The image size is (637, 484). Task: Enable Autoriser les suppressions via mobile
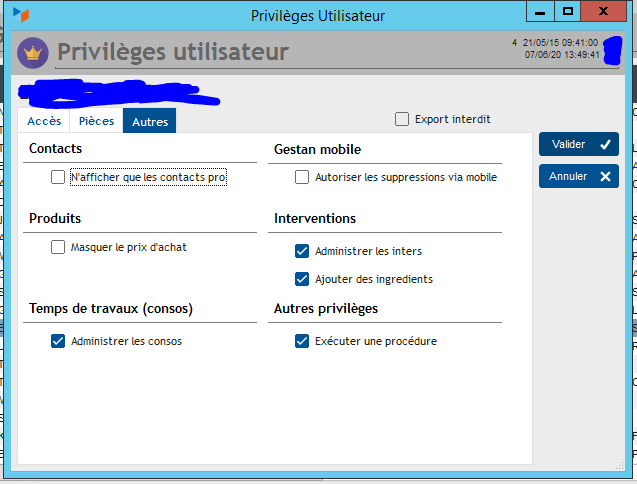(x=302, y=177)
